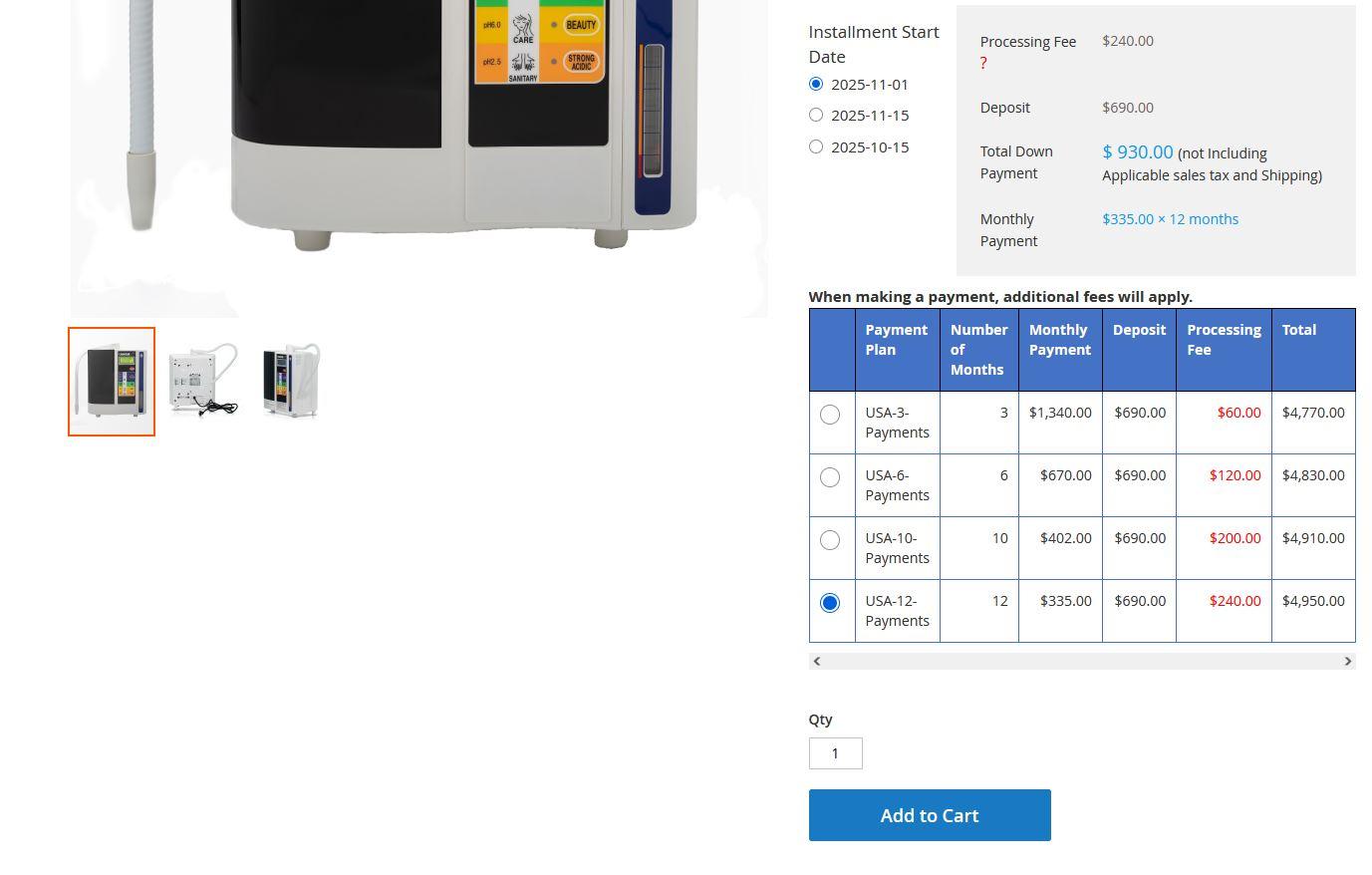
Task: Pick installment start date 2025-10-15
Action: coord(816,147)
